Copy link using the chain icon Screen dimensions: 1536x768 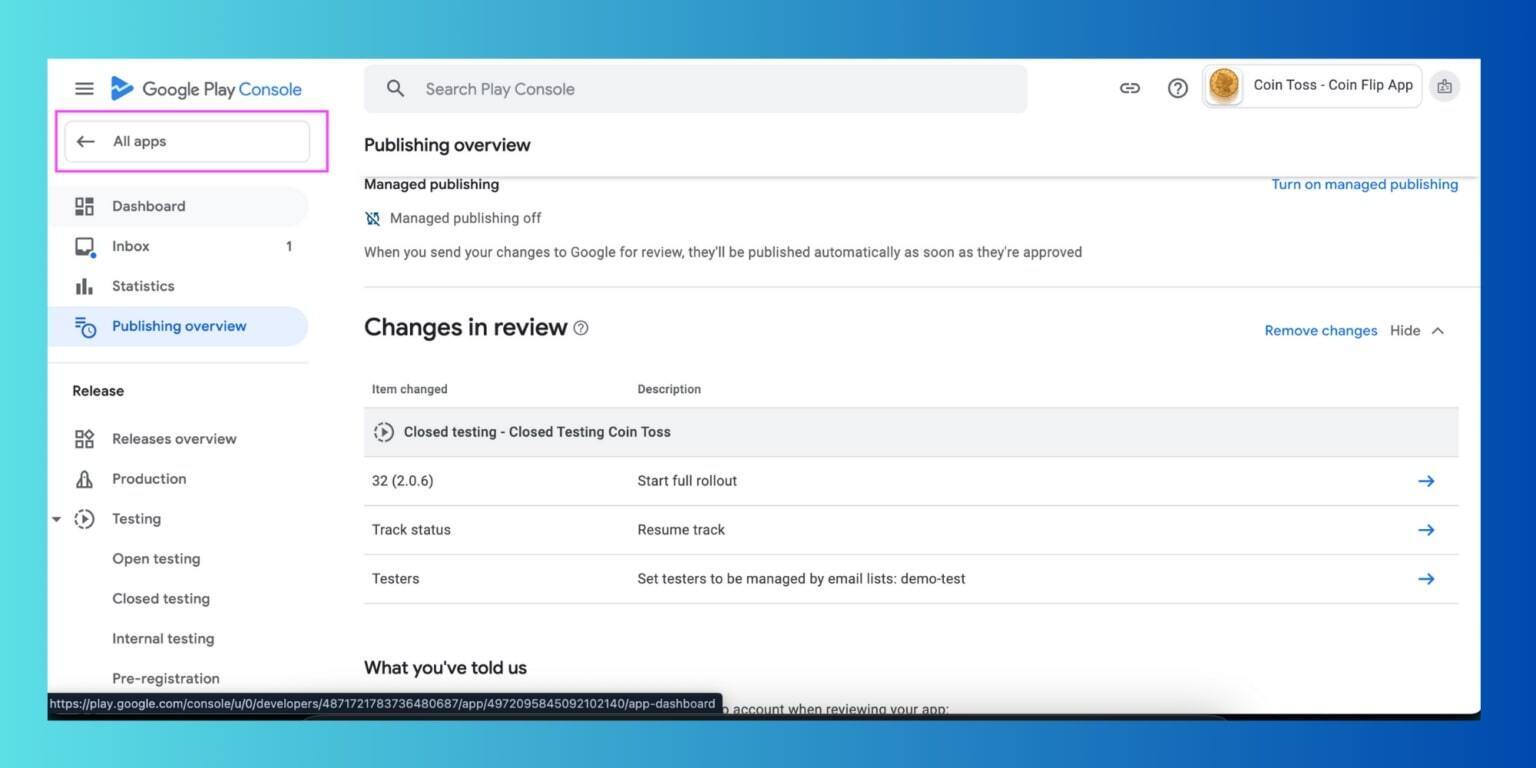(x=1130, y=88)
